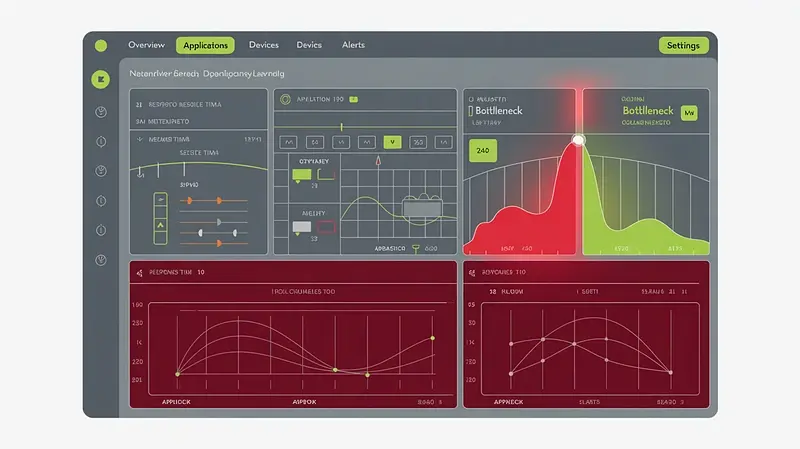Click the green 240 value badge
This screenshot has width=800, height=449.
pyautogui.click(x=484, y=151)
